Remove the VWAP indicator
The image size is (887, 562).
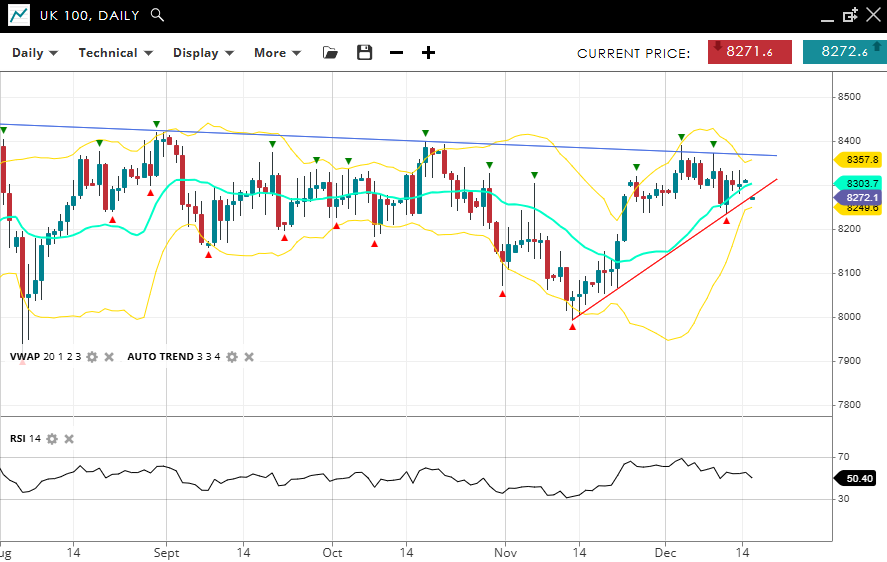coord(109,357)
